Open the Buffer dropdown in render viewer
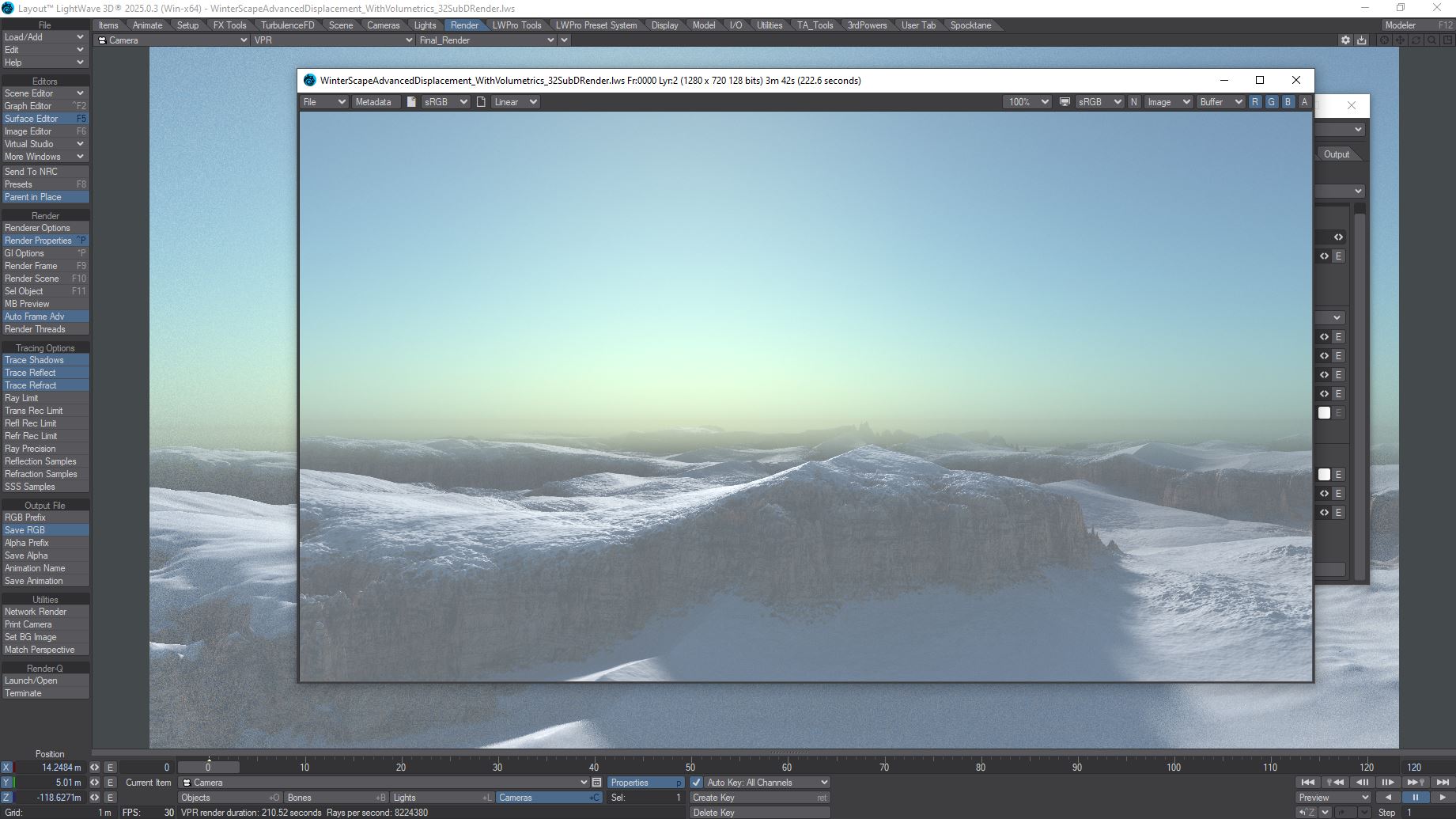The image size is (1456, 819). 1220,102
